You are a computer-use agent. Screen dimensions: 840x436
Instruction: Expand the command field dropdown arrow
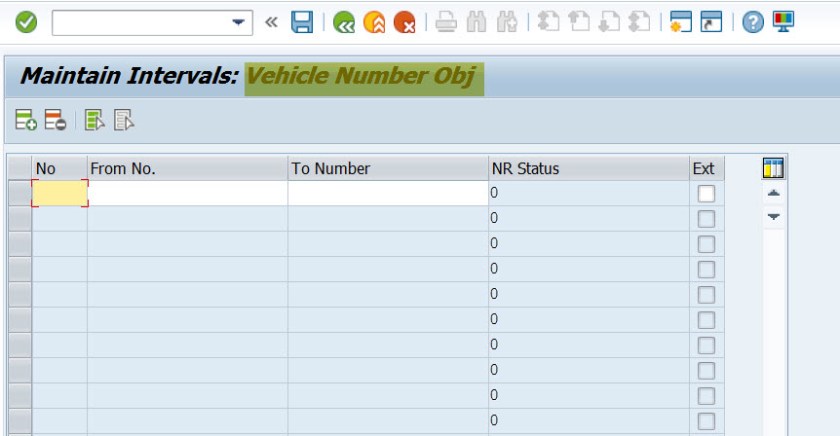[238, 22]
